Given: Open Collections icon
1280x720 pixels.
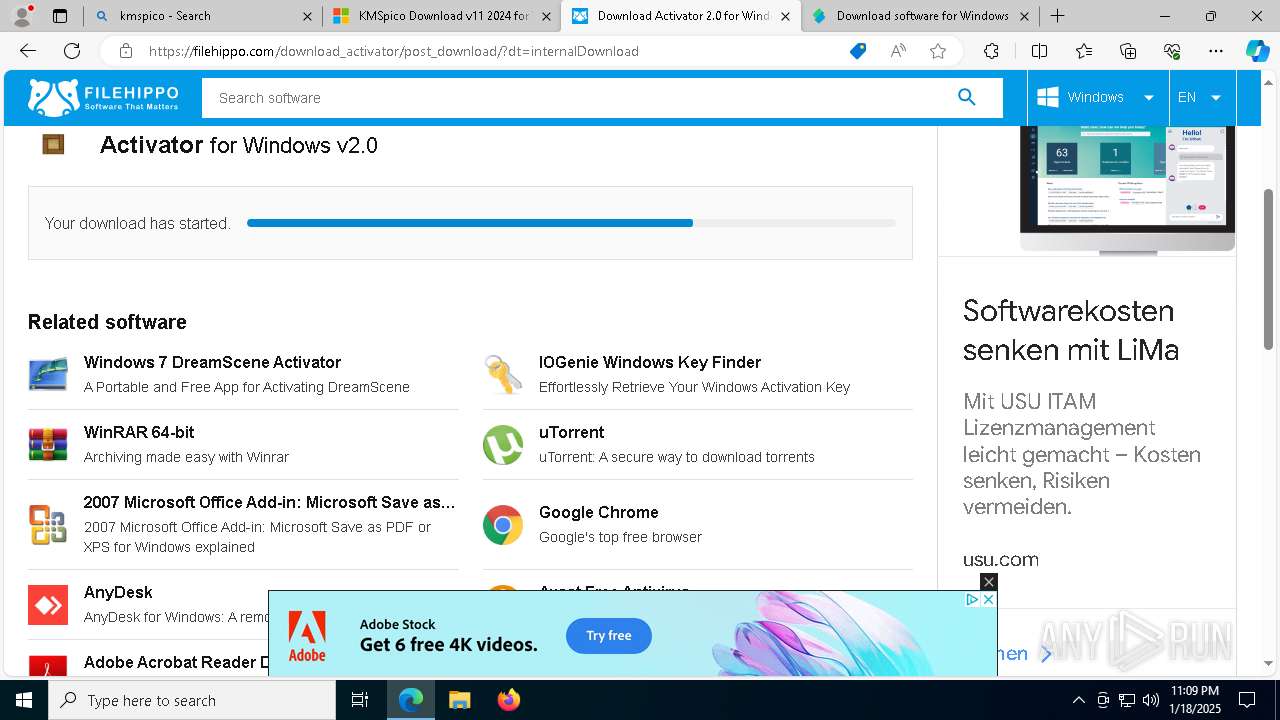Looking at the screenshot, I should pyautogui.click(x=1128, y=51).
